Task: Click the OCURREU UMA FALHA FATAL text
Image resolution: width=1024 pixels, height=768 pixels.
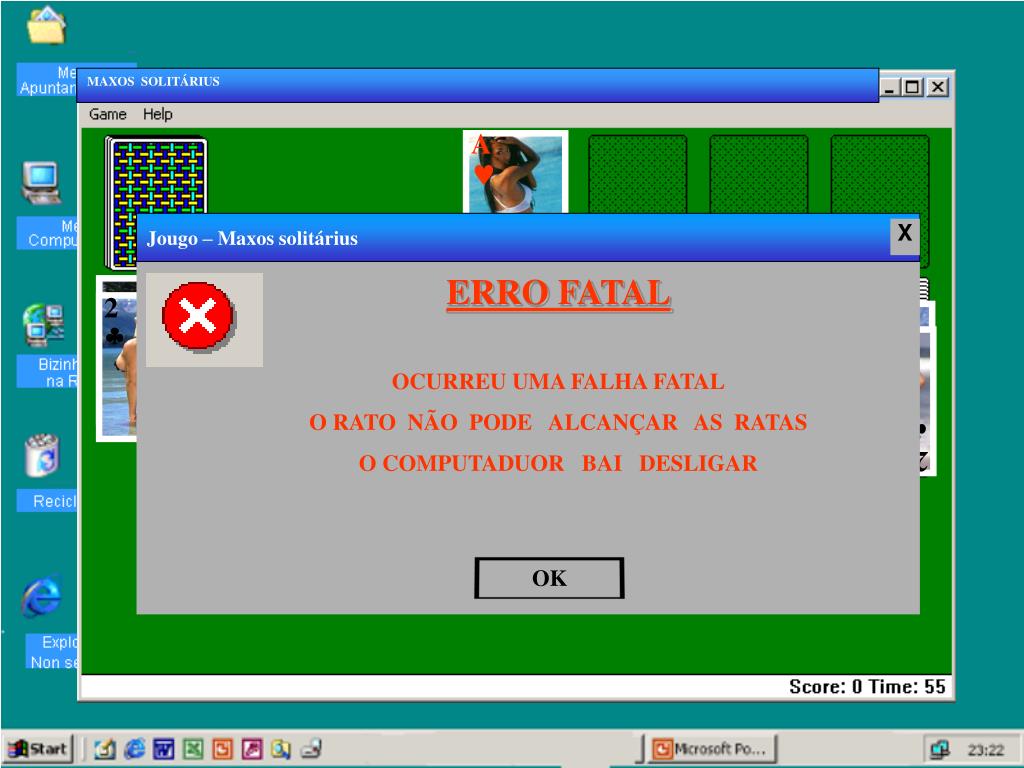Action: [x=558, y=381]
